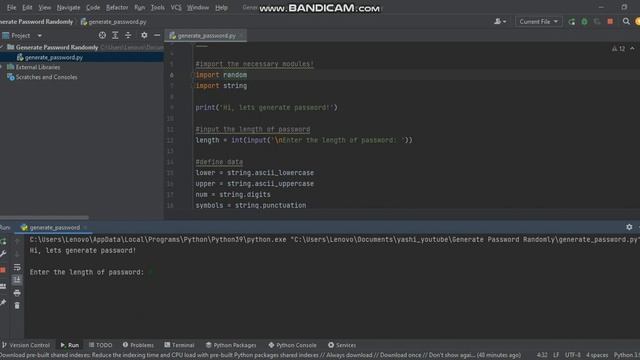640x360 pixels.
Task: Open the Version Control tool window
Action: point(25,345)
